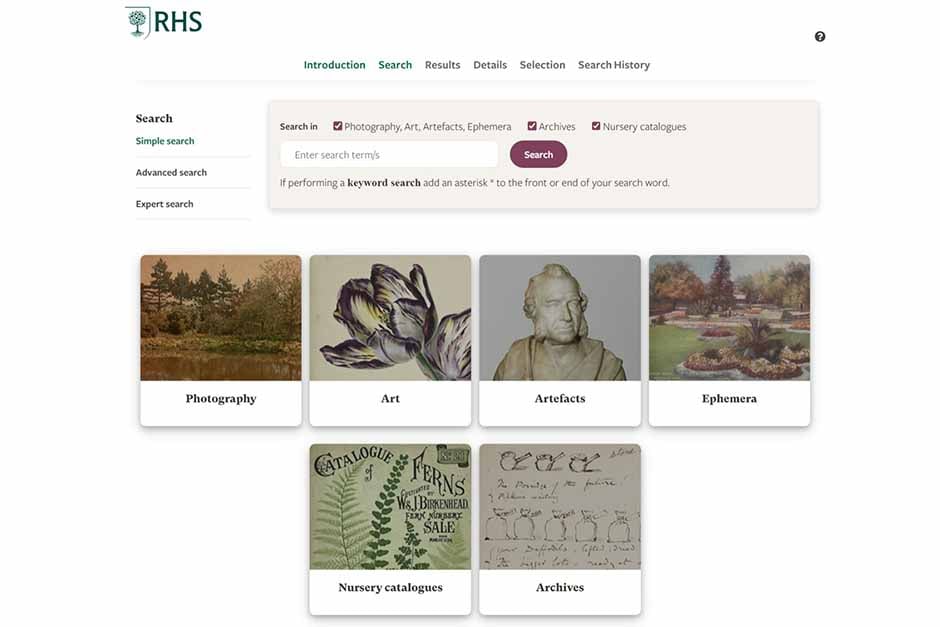Open Advanced search in the sidebar

(x=171, y=173)
